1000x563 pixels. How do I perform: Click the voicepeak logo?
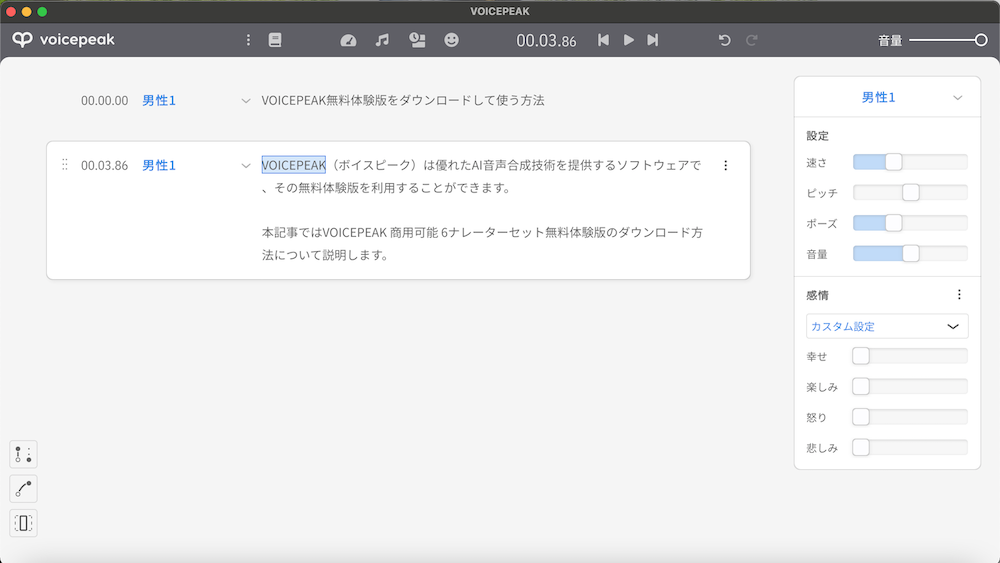[x=64, y=40]
